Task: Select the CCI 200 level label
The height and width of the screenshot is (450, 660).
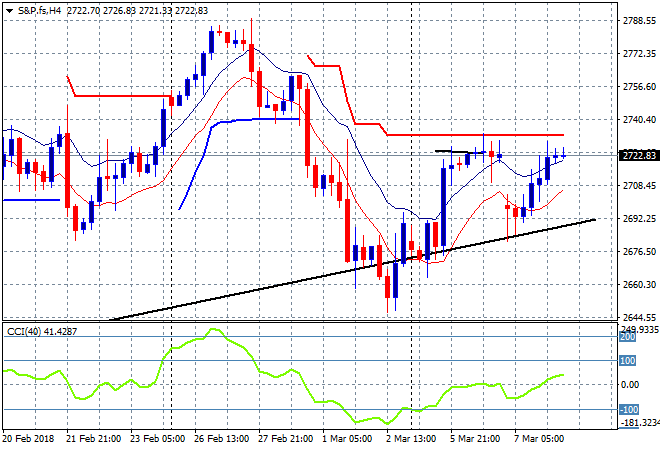Action: pos(627,337)
